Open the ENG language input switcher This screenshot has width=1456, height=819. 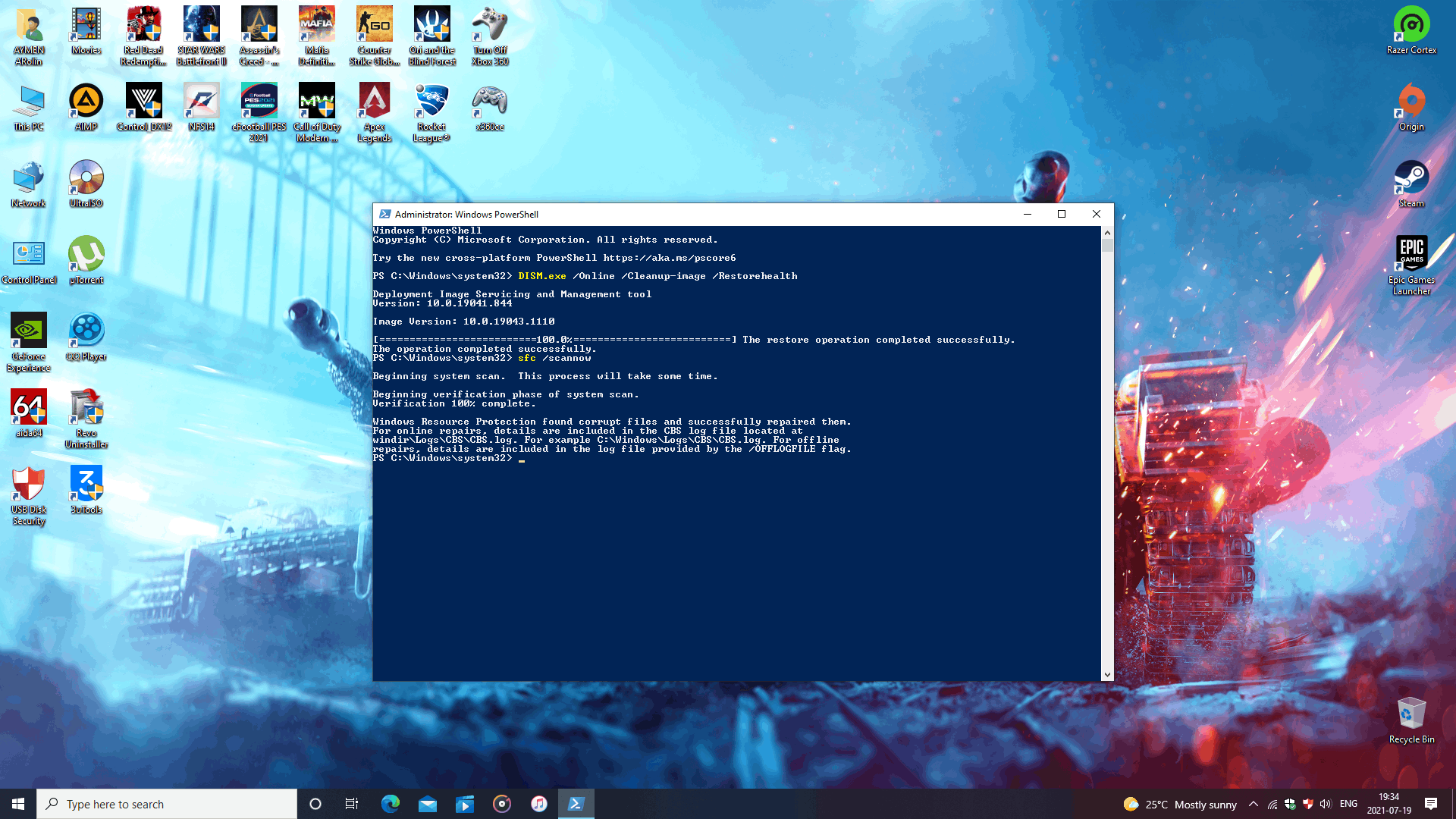(1348, 804)
